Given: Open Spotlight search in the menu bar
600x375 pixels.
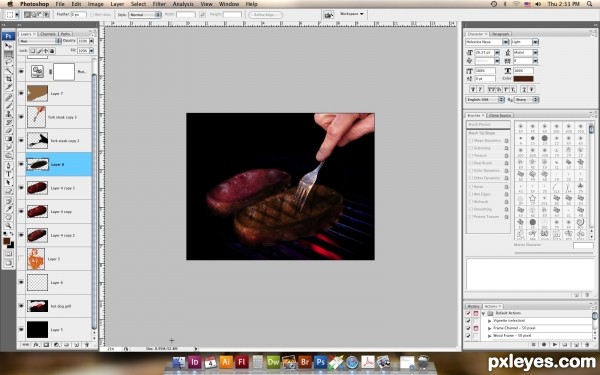Looking at the screenshot, I should 590,4.
